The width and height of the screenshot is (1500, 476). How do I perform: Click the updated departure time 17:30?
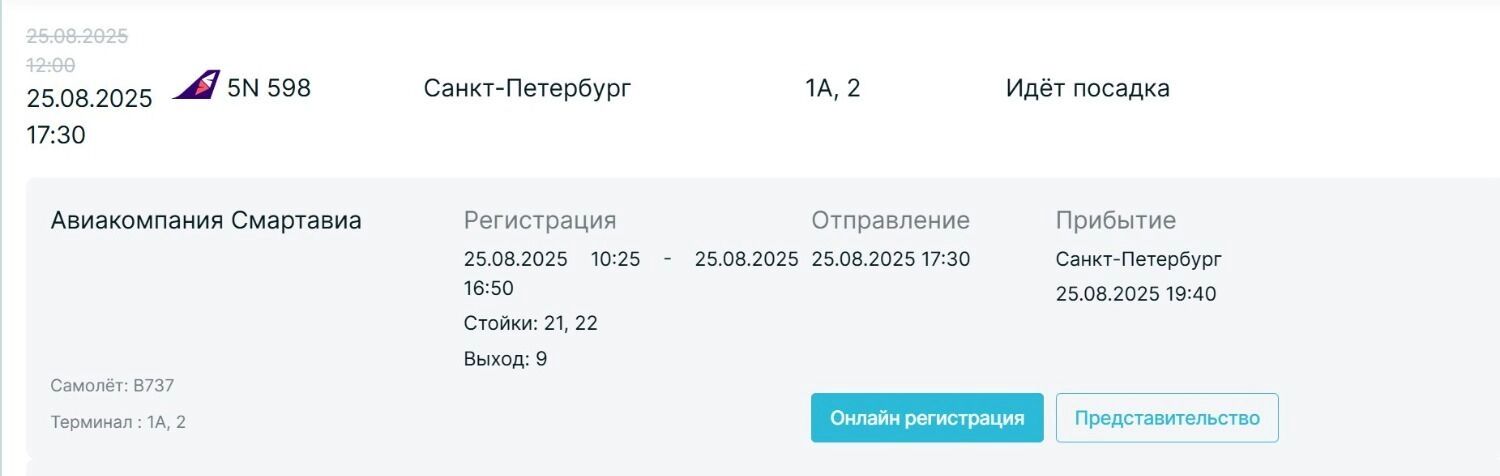56,135
